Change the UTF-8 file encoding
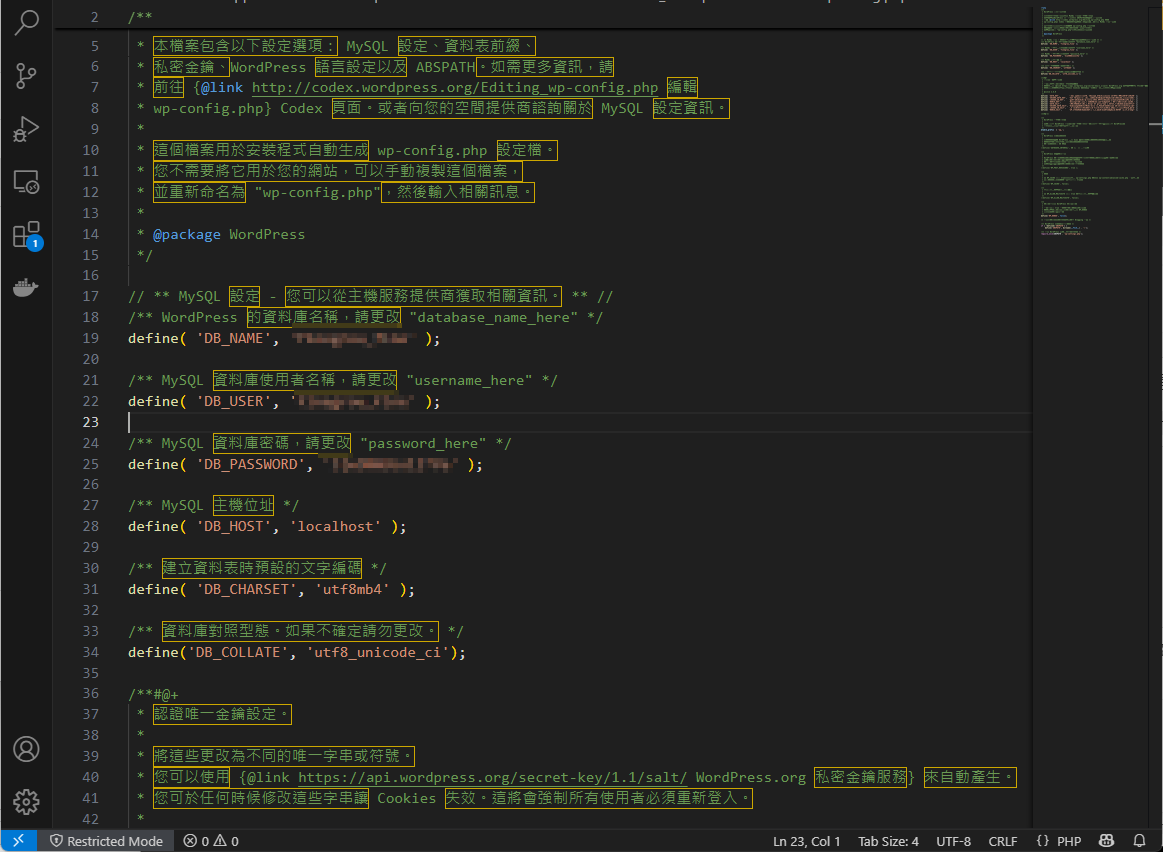 953,841
